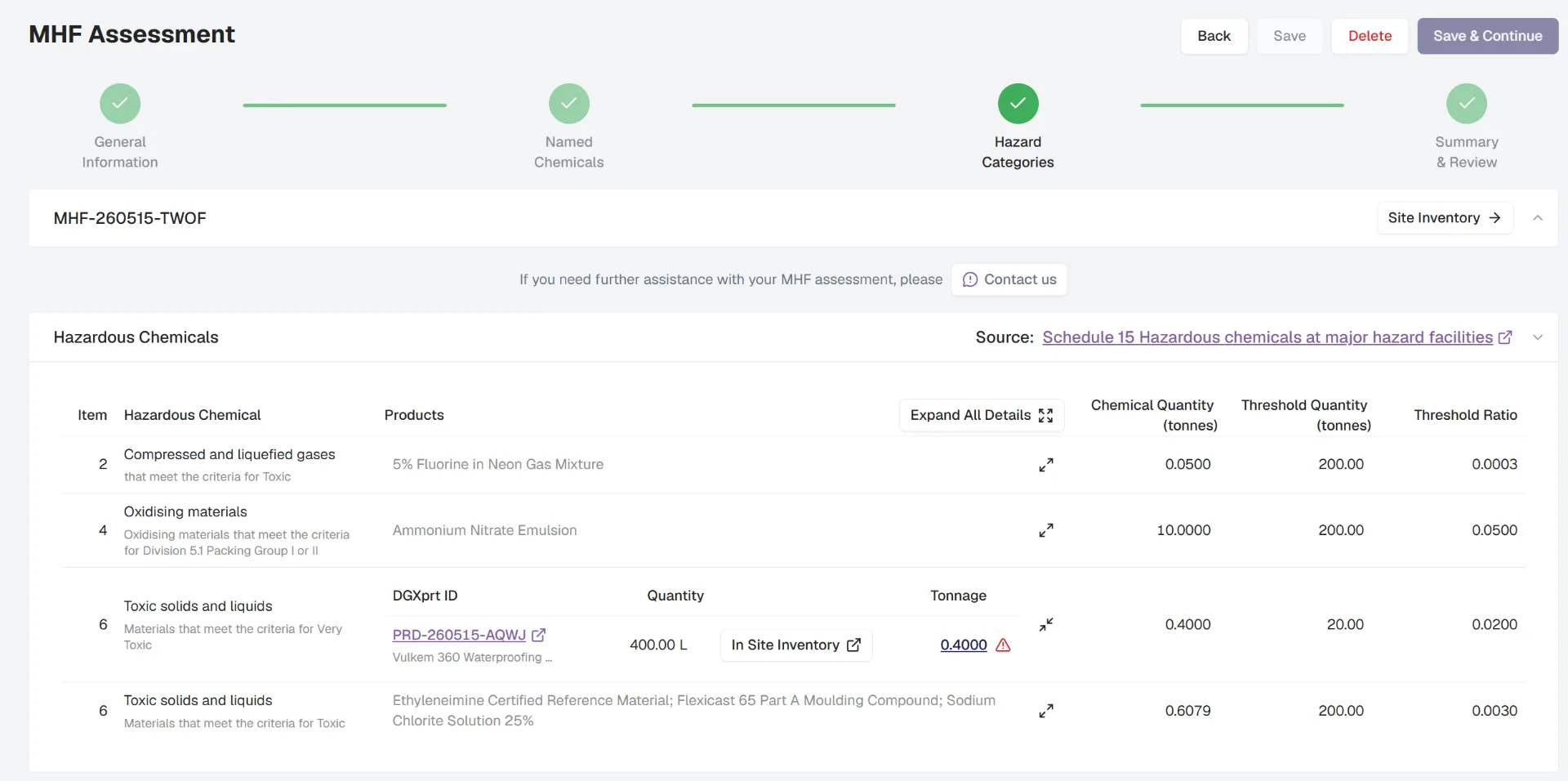
Task: Click the Threshold Quantity (tonnes) column header
Action: coord(1305,415)
